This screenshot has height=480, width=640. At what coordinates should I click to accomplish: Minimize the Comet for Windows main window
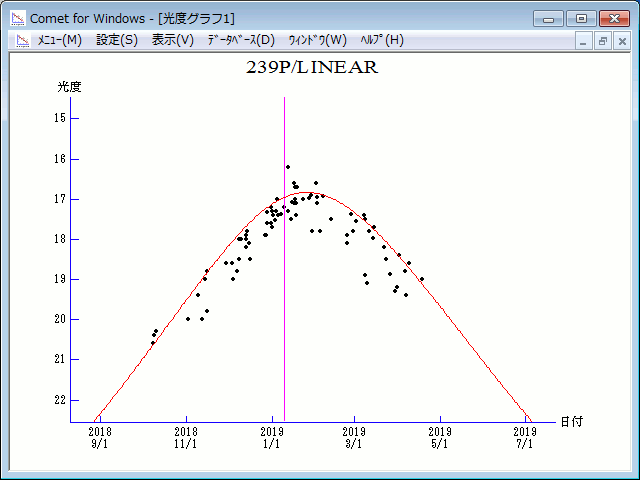pos(548,19)
